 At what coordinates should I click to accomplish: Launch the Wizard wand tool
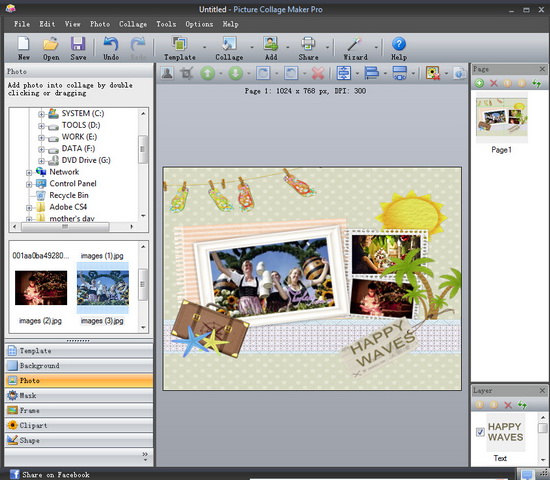point(355,44)
